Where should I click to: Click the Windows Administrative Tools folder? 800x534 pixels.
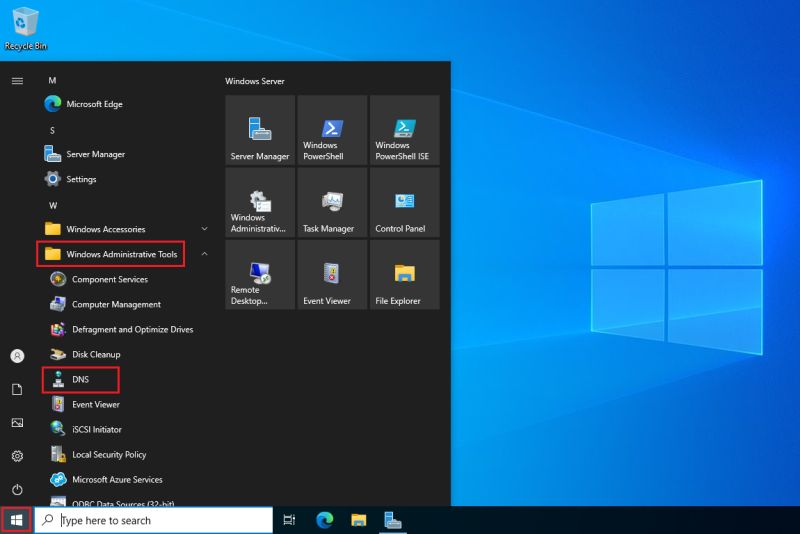pyautogui.click(x=111, y=254)
